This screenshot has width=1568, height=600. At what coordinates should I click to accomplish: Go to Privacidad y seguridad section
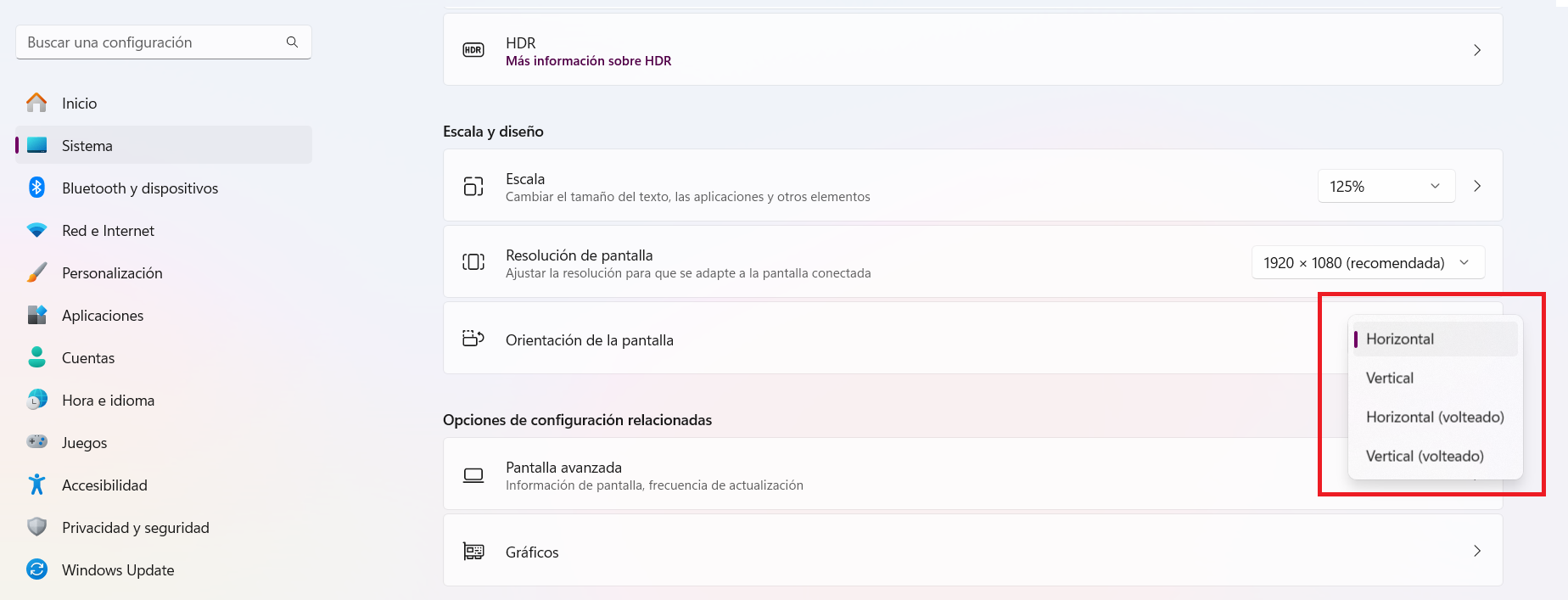(x=136, y=528)
